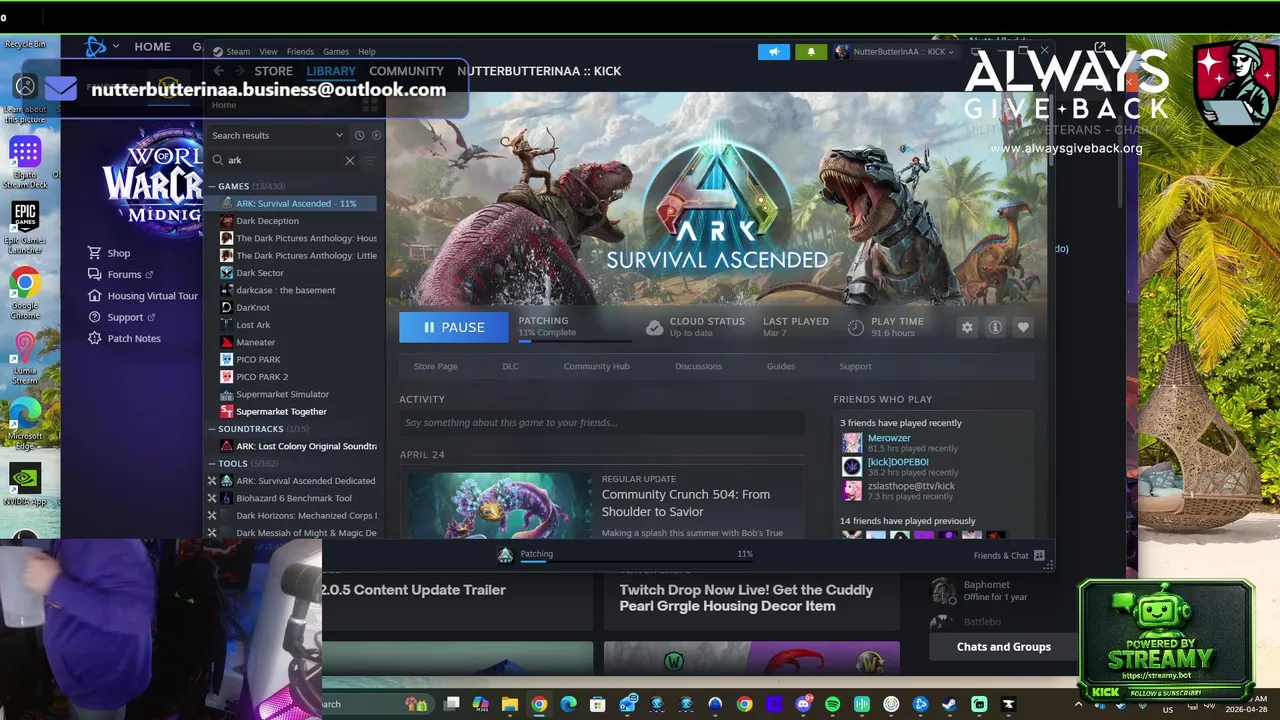Open Microsoft Edge desktop icon
This screenshot has height=720, width=1280.
[25, 421]
